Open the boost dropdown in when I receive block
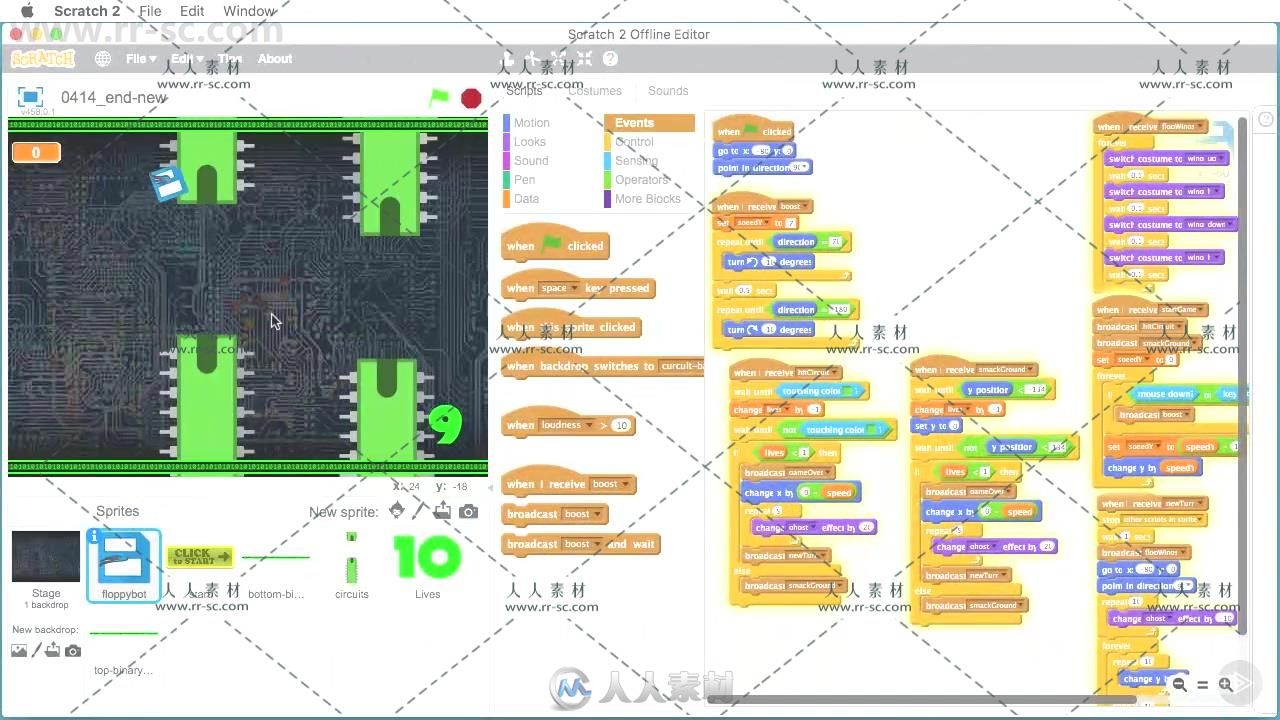 626,484
